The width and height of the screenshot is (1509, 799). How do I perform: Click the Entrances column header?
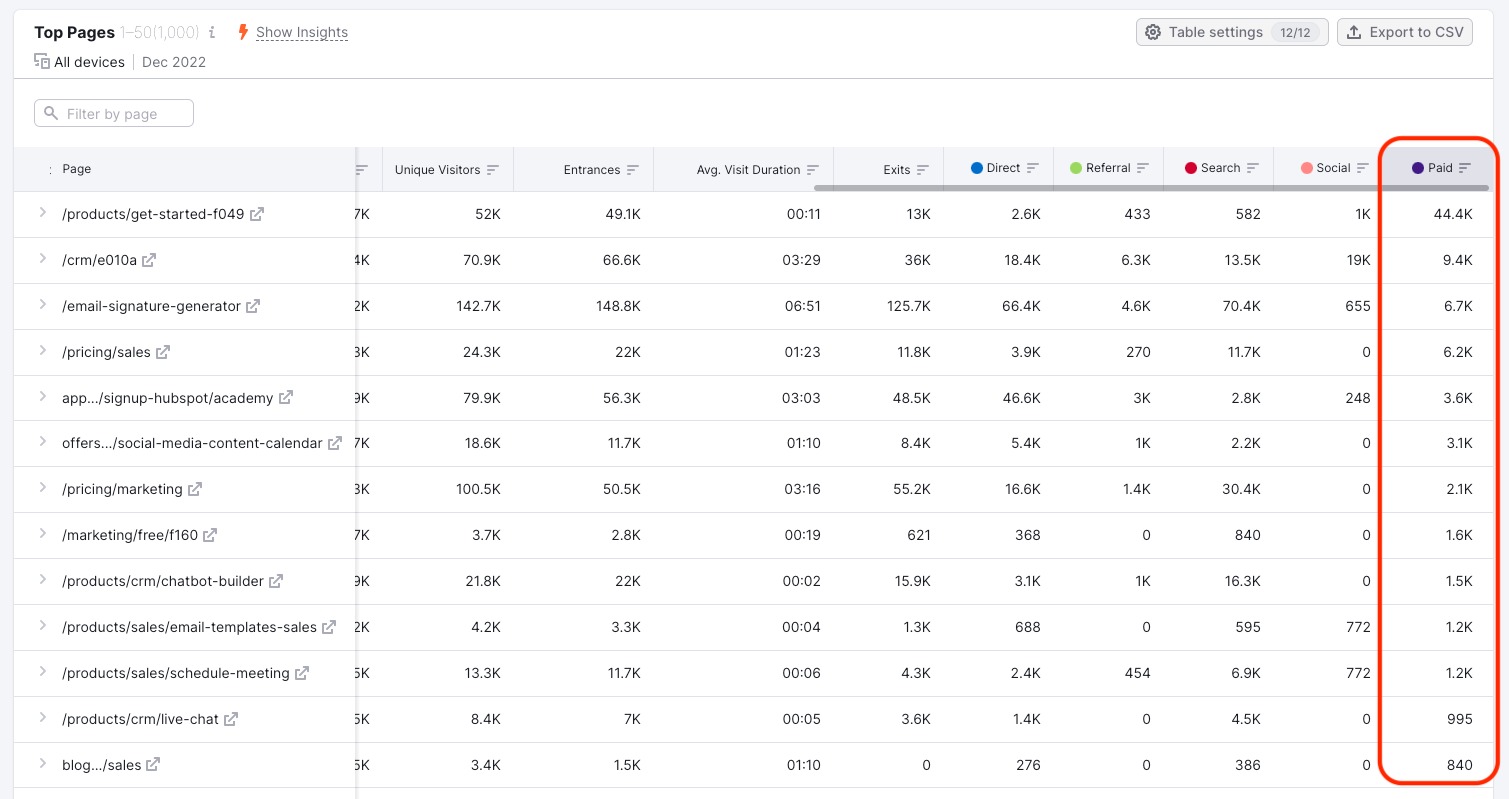tap(591, 170)
